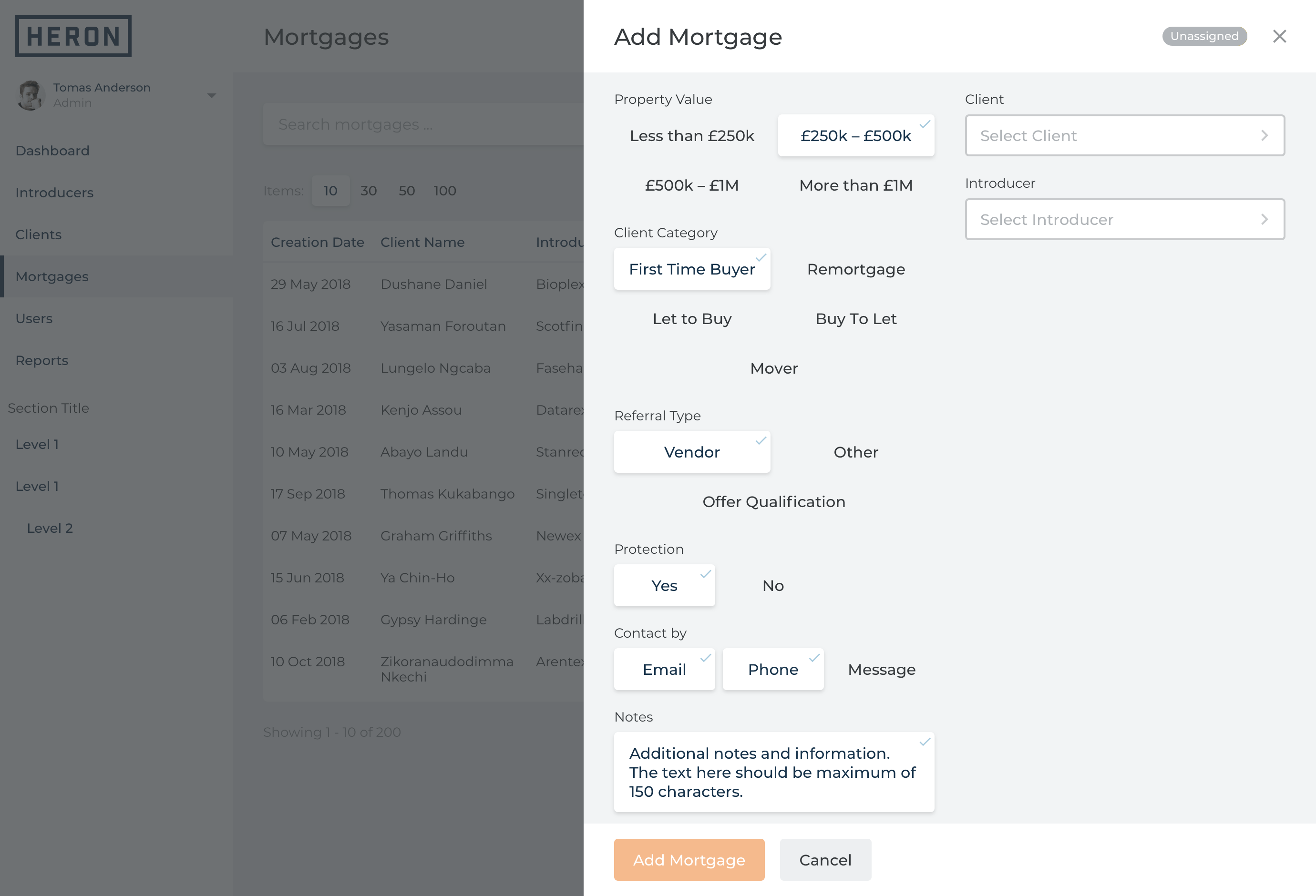Set Protection to No
1316x896 pixels.
[773, 585]
